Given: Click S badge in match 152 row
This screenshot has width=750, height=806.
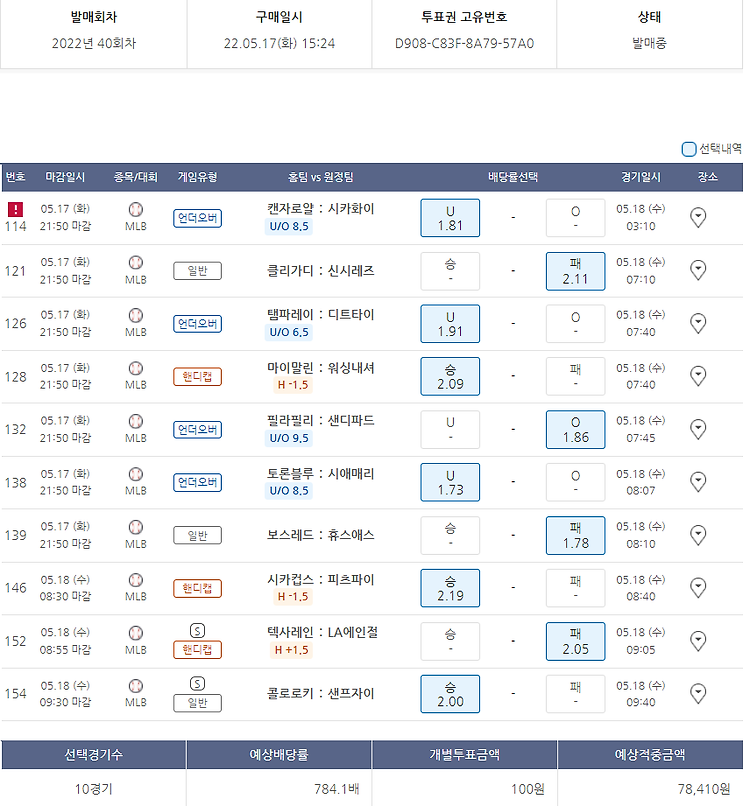Looking at the screenshot, I should tap(197, 630).
